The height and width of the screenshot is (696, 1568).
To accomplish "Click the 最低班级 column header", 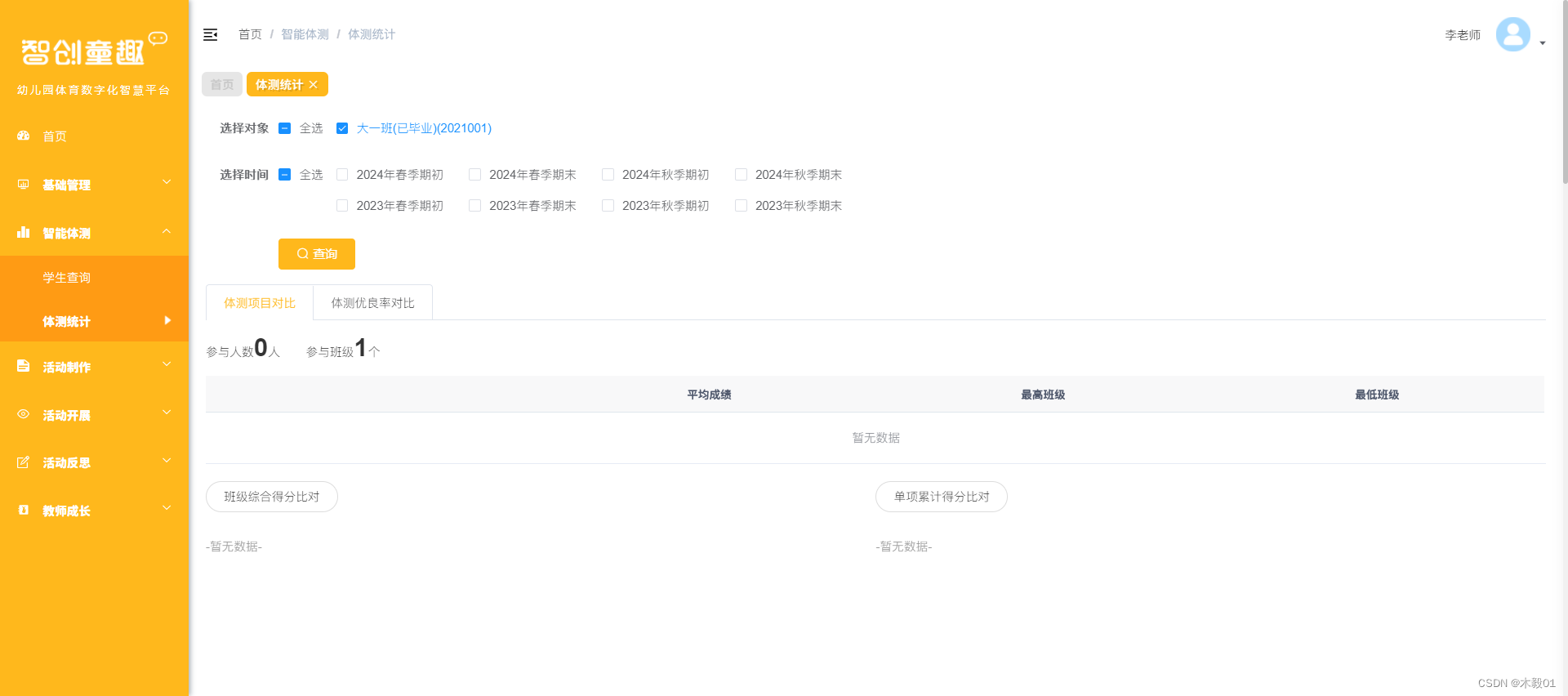I will coord(1377,395).
